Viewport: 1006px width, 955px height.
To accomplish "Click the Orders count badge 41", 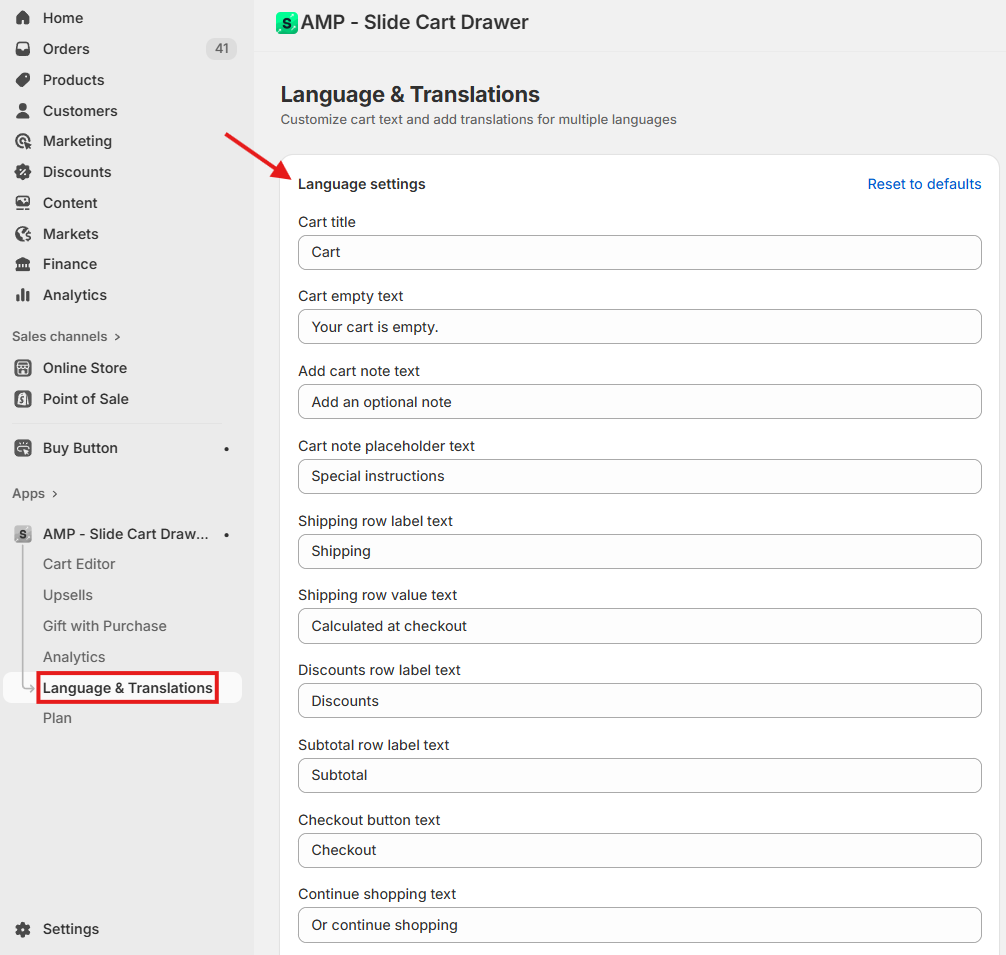I will pos(221,49).
